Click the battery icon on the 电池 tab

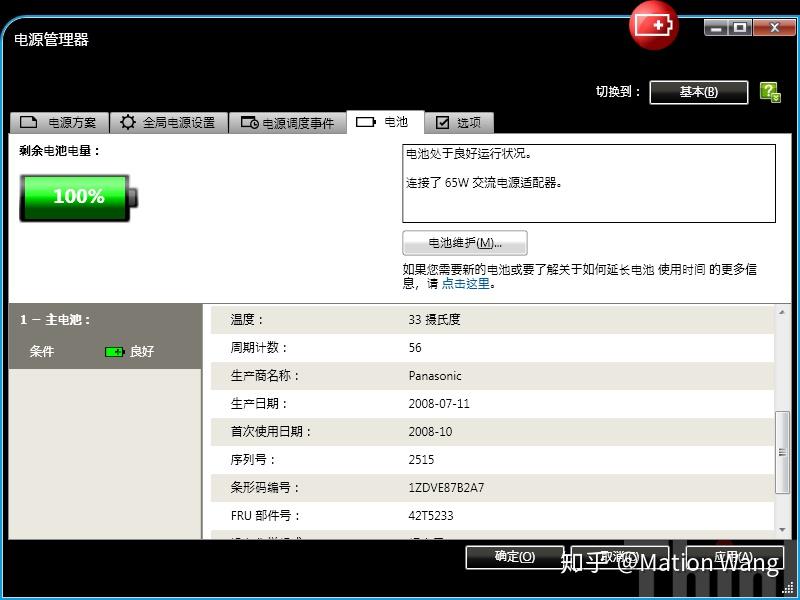pos(364,122)
